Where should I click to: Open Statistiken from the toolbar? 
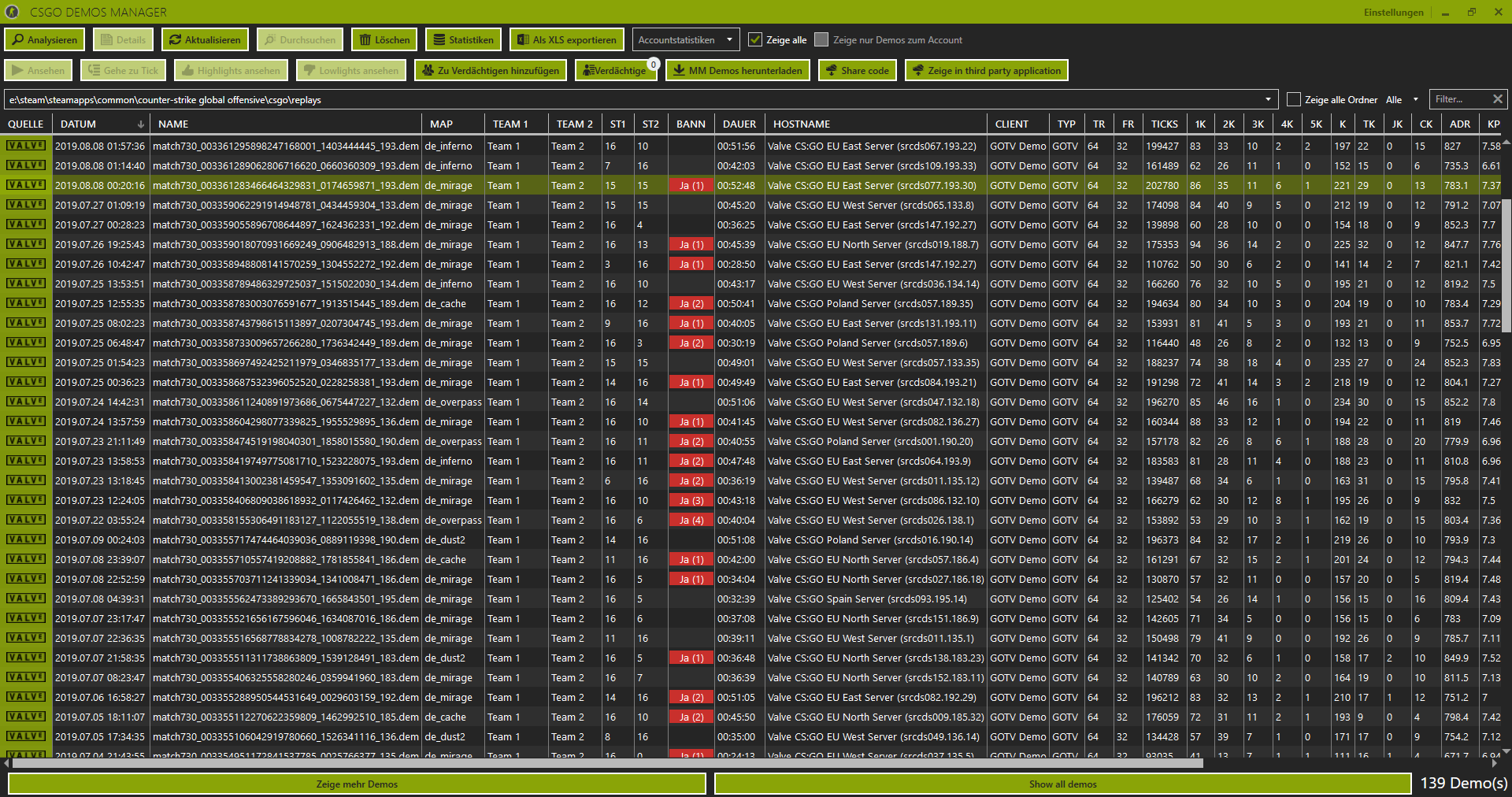click(463, 39)
